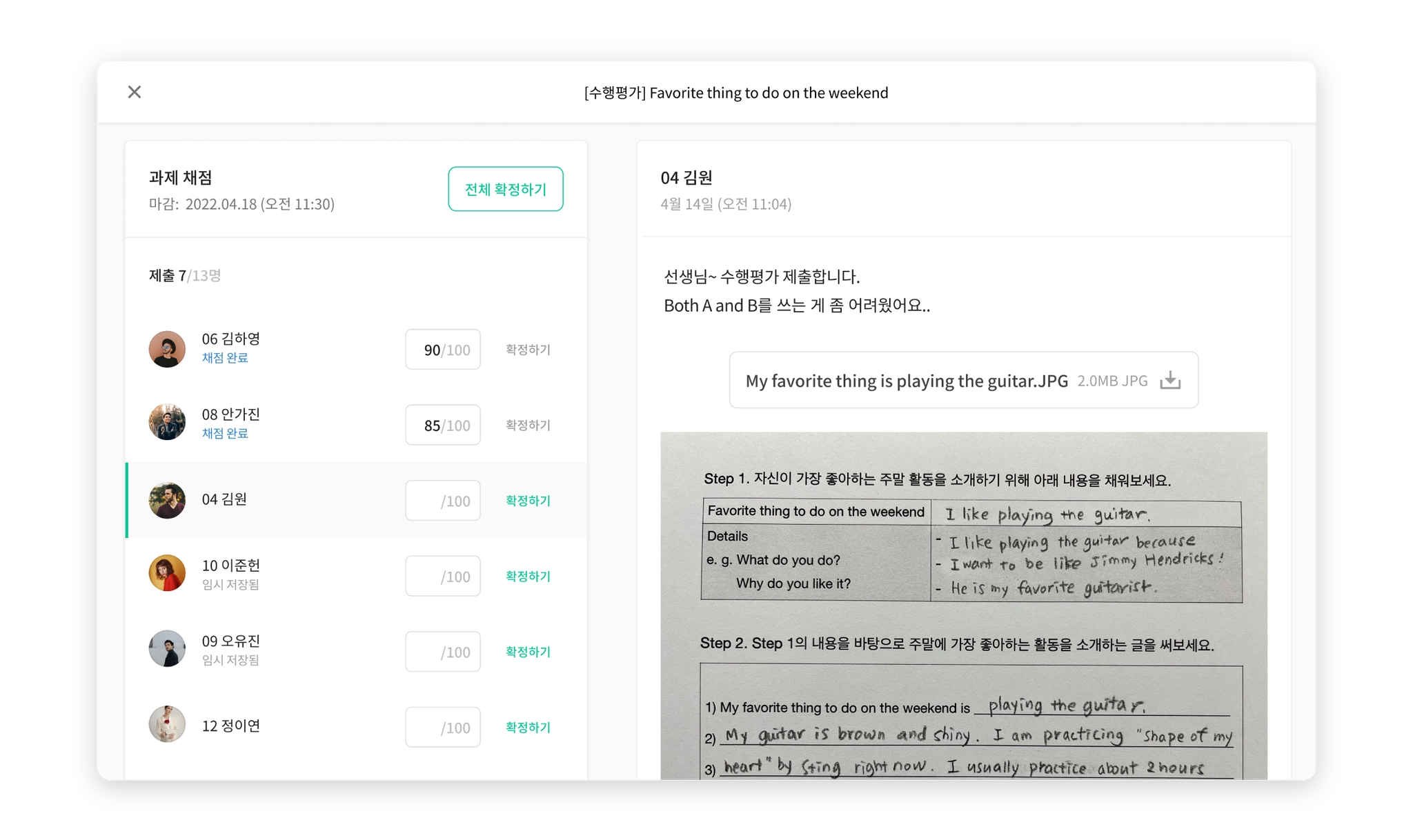Click 김원's profile avatar
Viewport: 1413px width, 840px height.
[167, 500]
